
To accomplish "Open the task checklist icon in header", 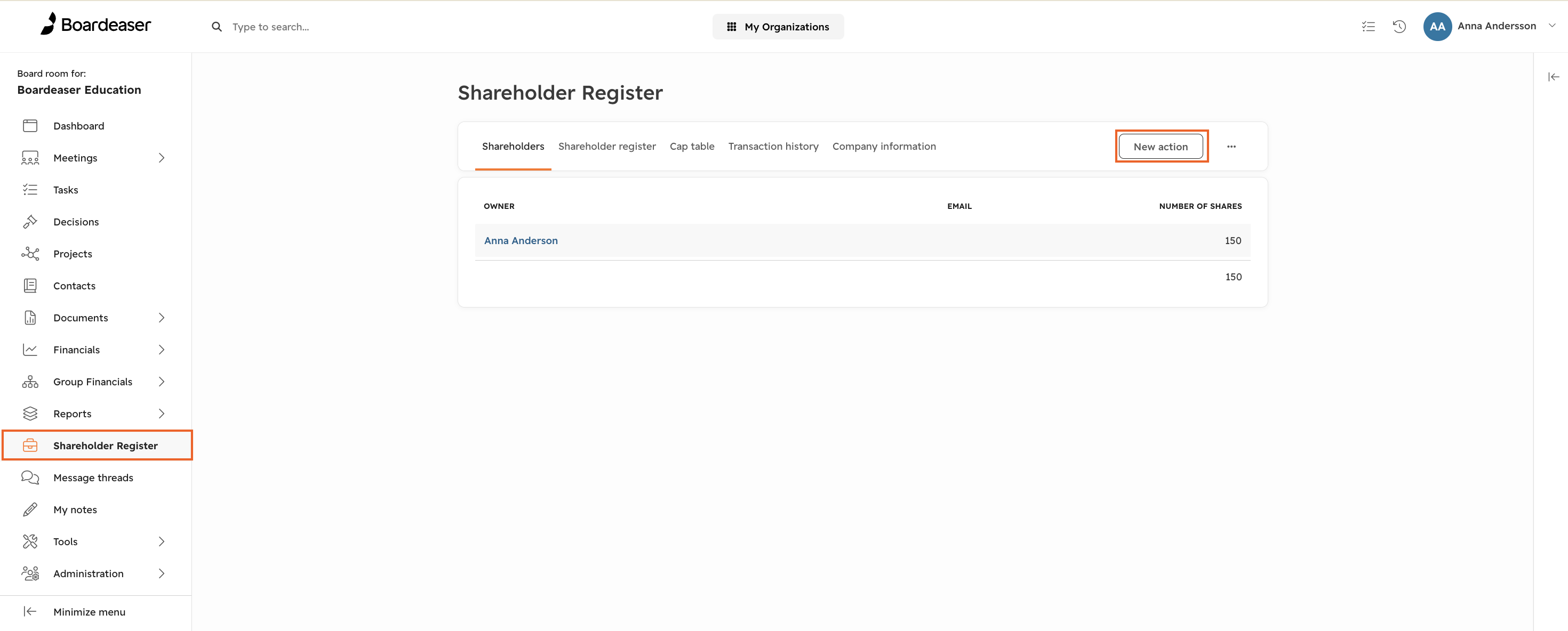I will [x=1368, y=26].
